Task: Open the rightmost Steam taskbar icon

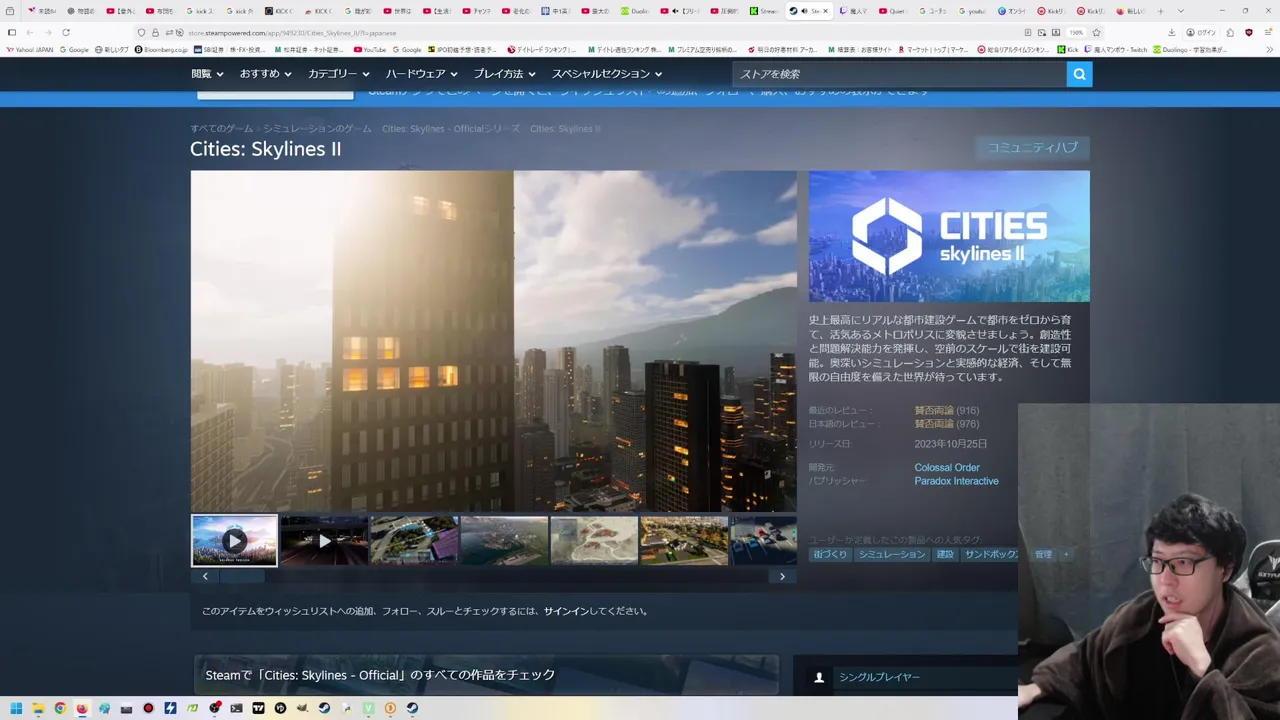Action: tap(412, 708)
